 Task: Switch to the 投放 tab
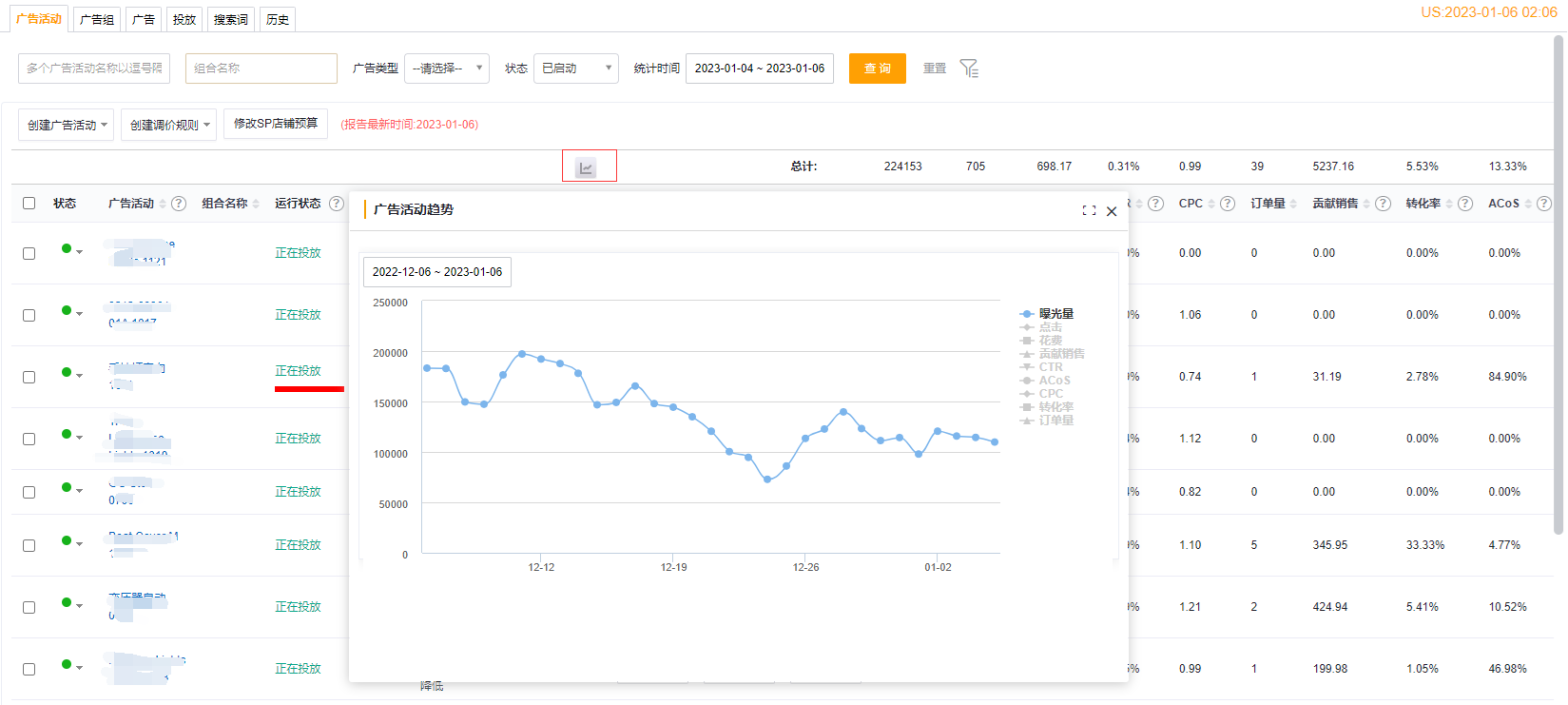coord(184,19)
